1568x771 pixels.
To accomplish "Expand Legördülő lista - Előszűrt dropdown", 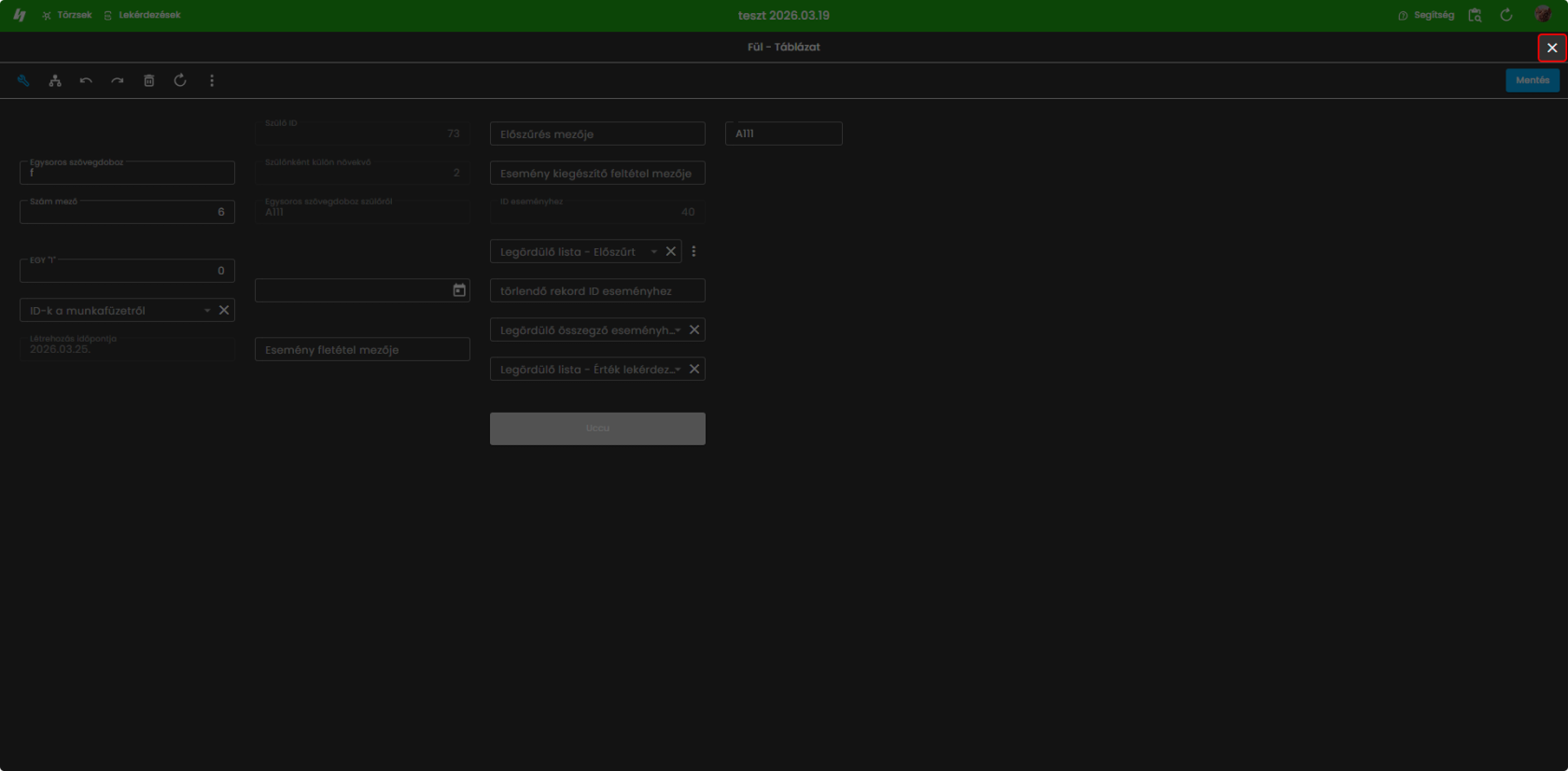I will click(x=654, y=251).
